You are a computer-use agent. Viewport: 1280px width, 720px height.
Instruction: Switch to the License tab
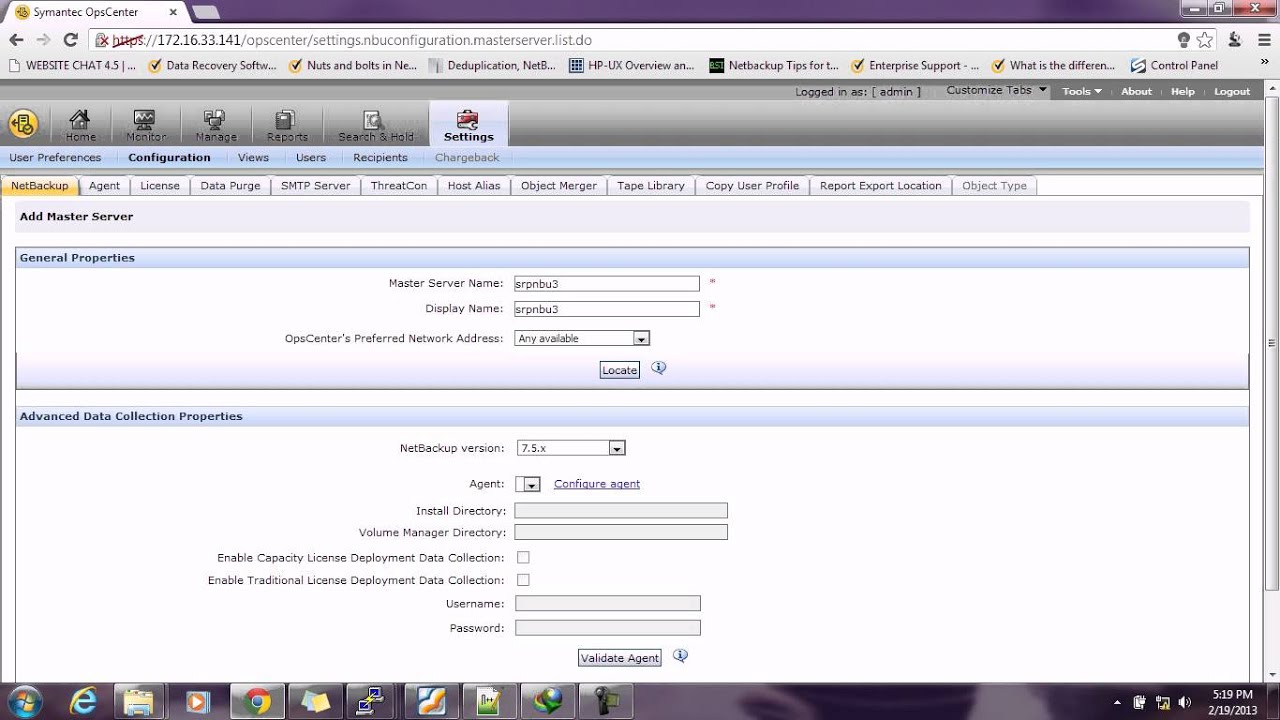(x=160, y=185)
